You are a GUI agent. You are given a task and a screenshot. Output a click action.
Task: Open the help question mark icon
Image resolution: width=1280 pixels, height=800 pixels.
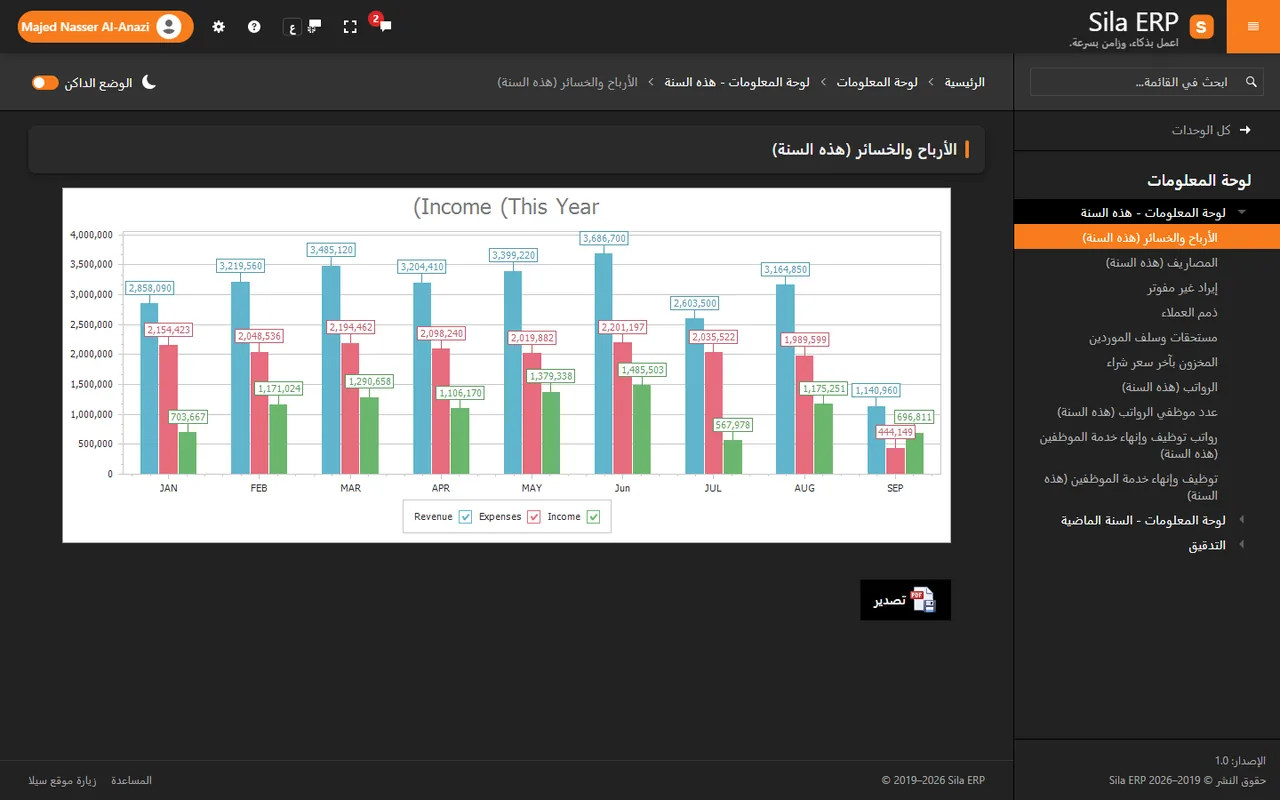254,27
